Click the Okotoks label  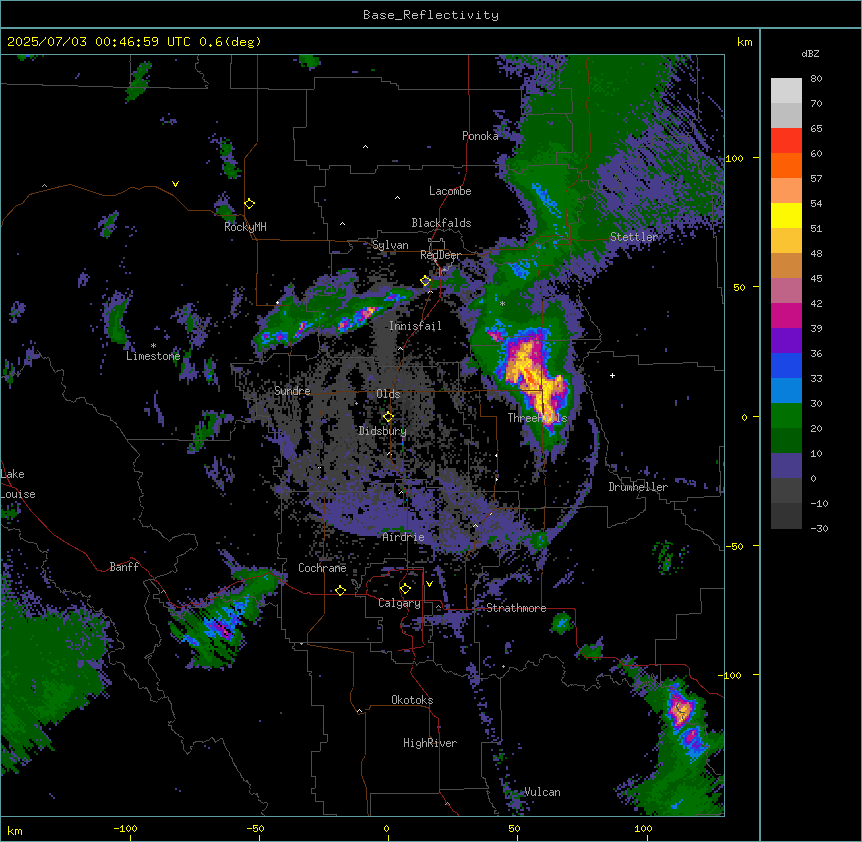click(x=412, y=700)
